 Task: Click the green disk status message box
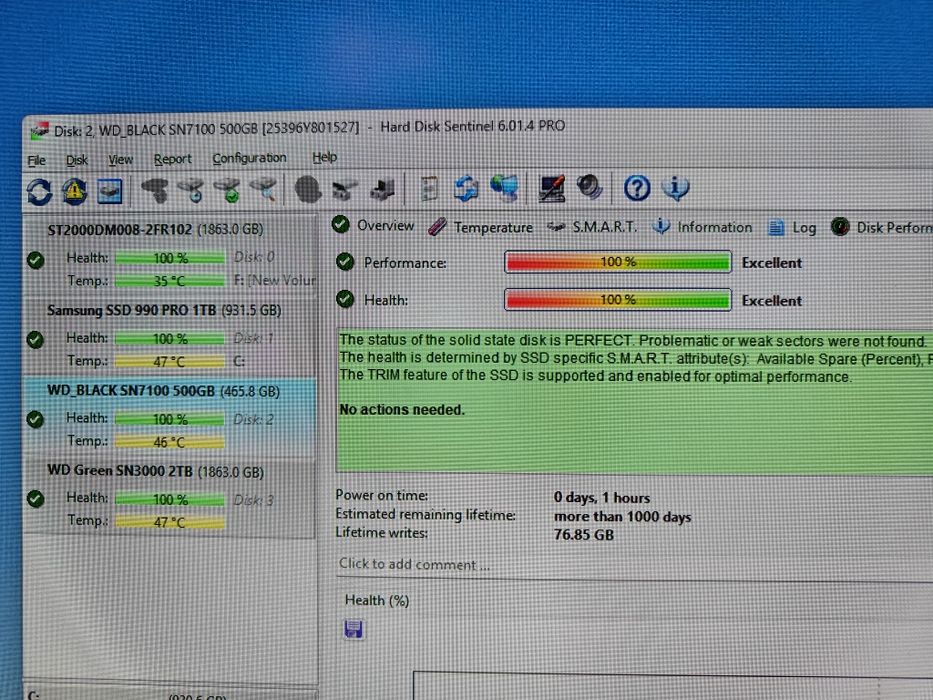click(634, 401)
